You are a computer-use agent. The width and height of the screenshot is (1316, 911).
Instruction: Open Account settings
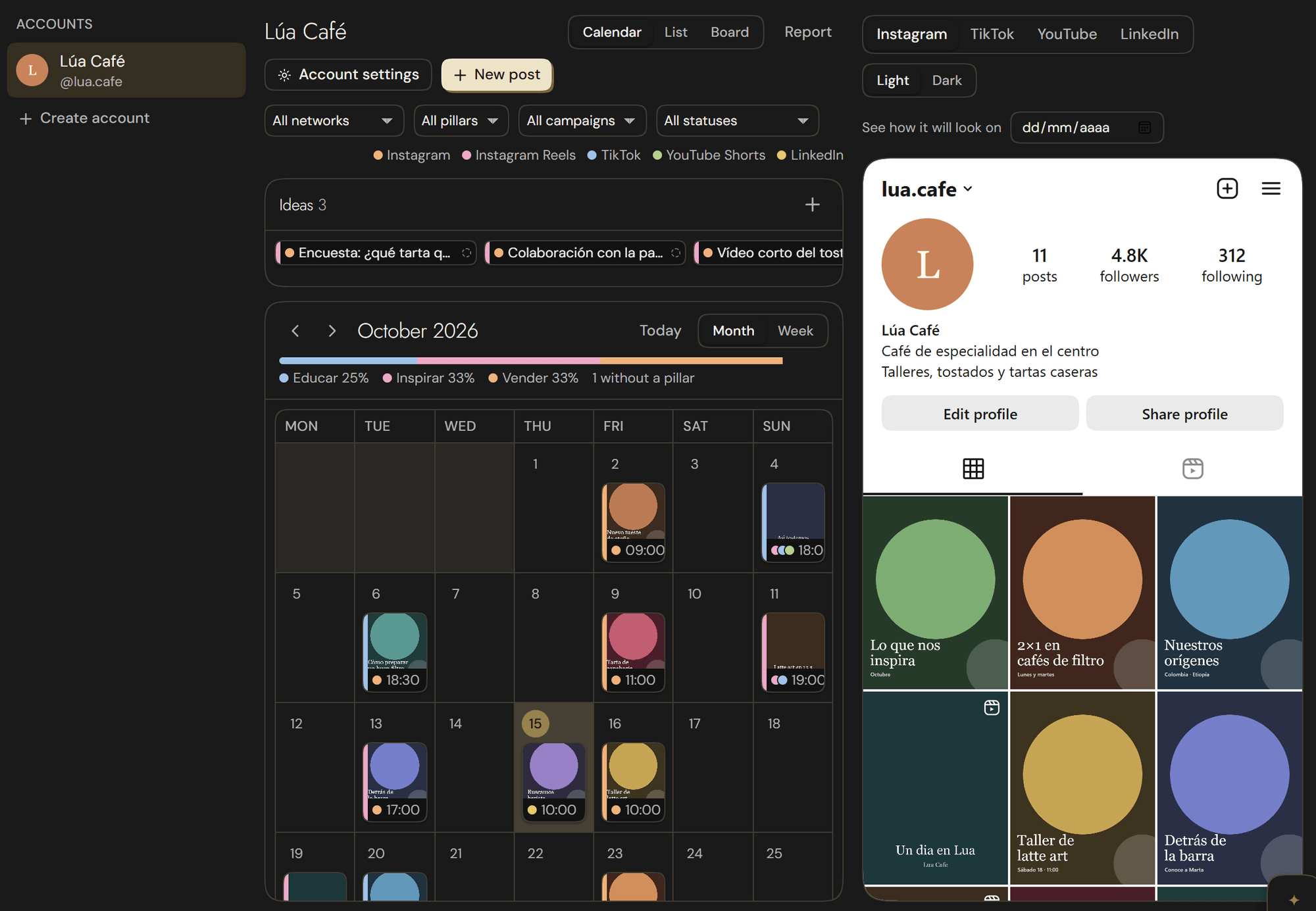point(348,75)
